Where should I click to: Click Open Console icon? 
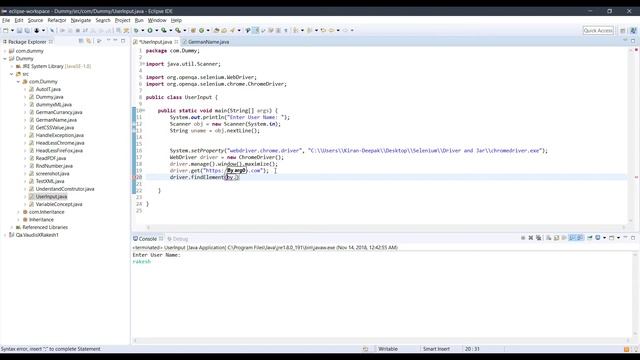coord(611,238)
